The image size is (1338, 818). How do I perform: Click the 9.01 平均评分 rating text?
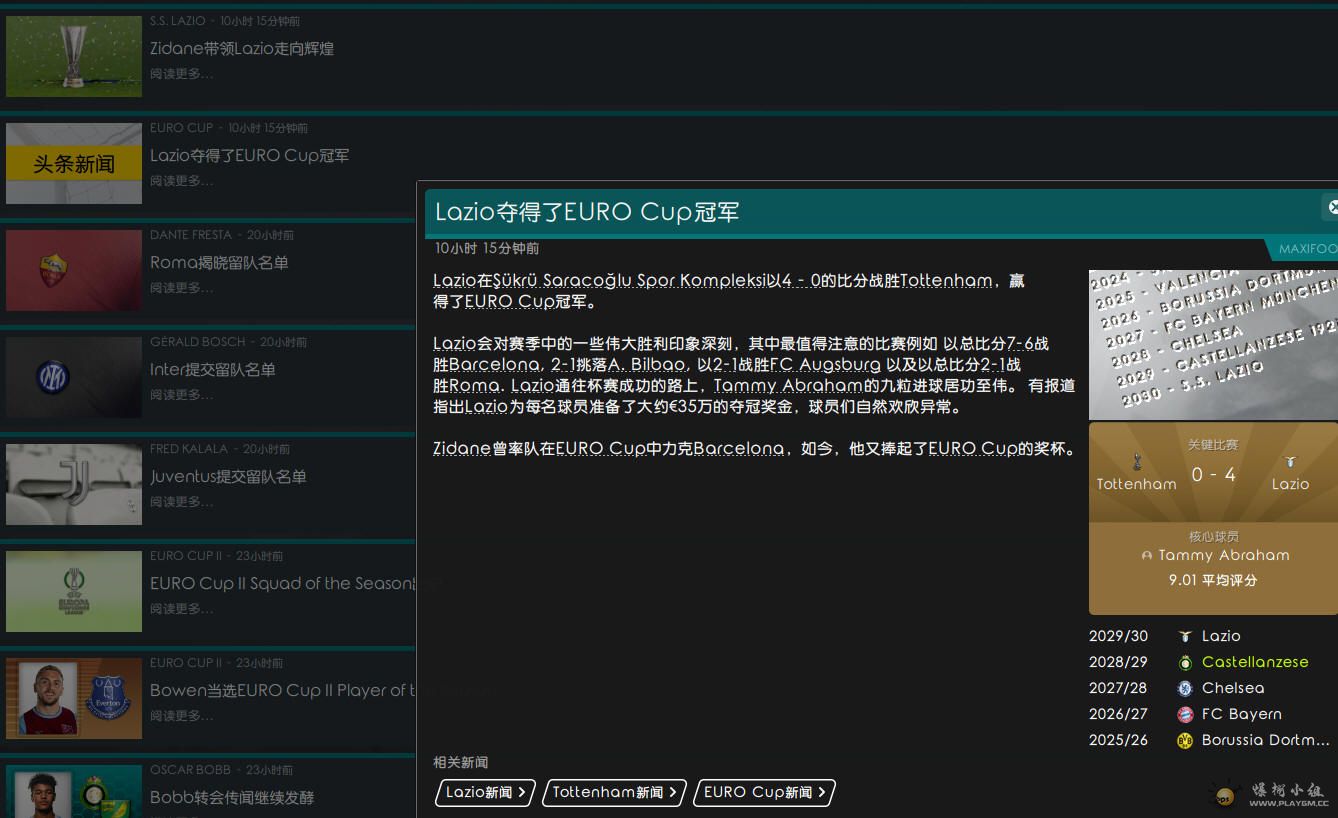tap(1213, 580)
